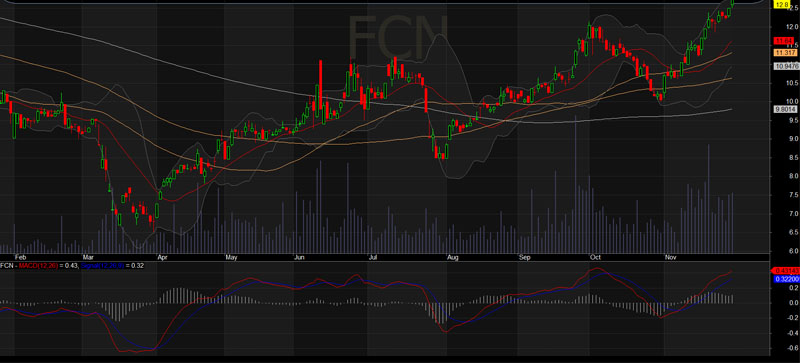Click the Apr label on the time axis
Image resolution: width=800 pixels, height=363 pixels.
click(163, 258)
